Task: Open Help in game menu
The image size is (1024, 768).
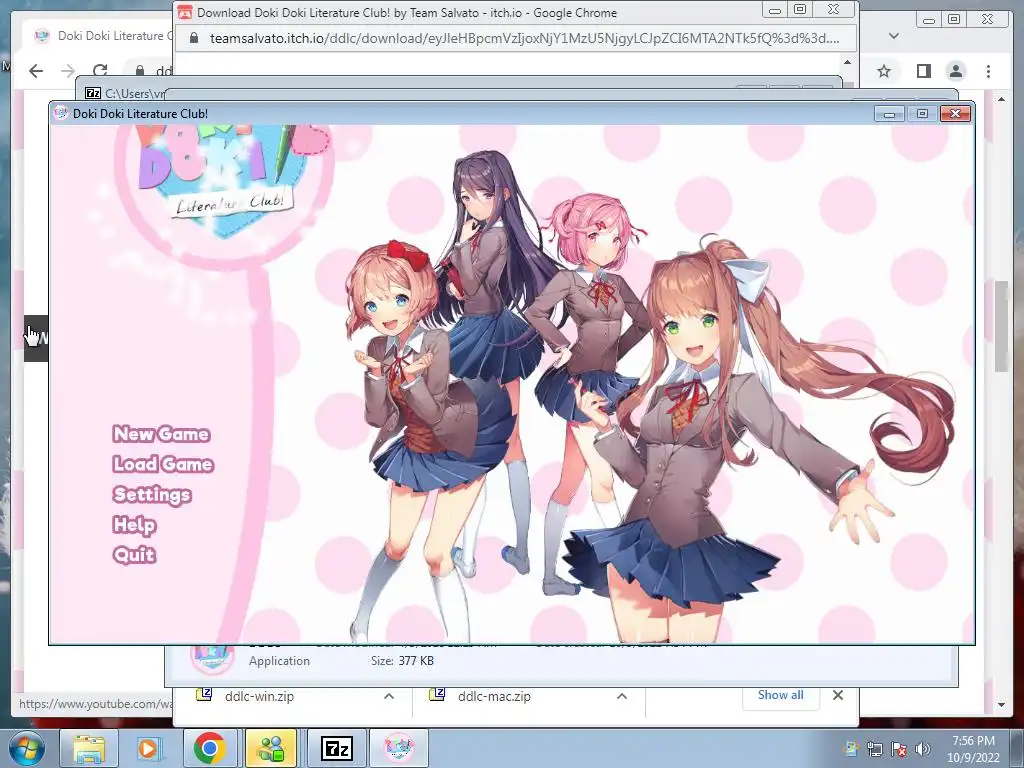Action: pos(135,525)
